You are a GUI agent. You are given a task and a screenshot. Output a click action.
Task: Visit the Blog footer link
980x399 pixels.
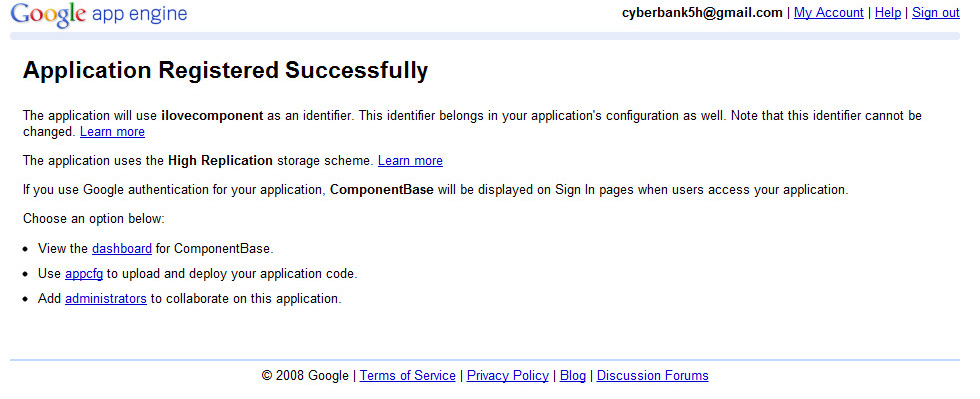click(573, 375)
